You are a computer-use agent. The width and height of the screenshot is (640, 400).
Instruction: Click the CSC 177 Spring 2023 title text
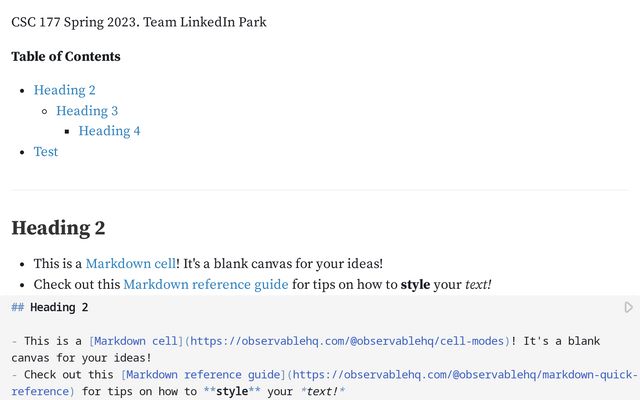[x=139, y=22]
